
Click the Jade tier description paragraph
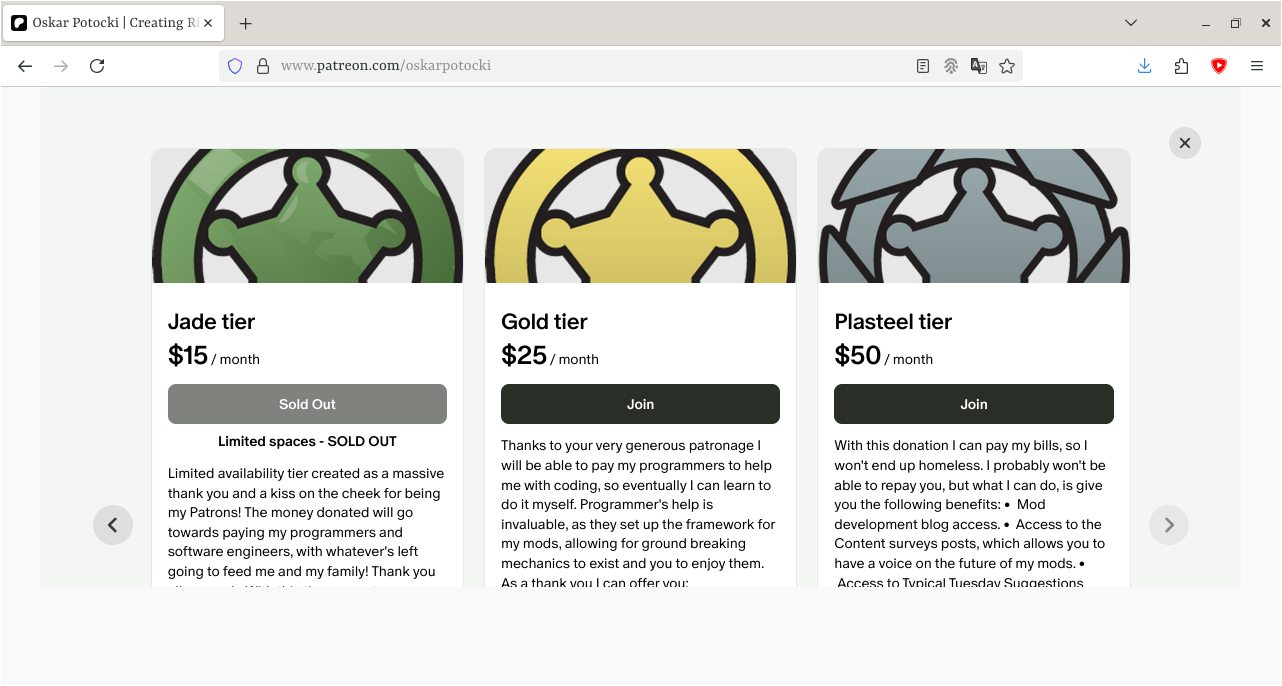pos(307,525)
